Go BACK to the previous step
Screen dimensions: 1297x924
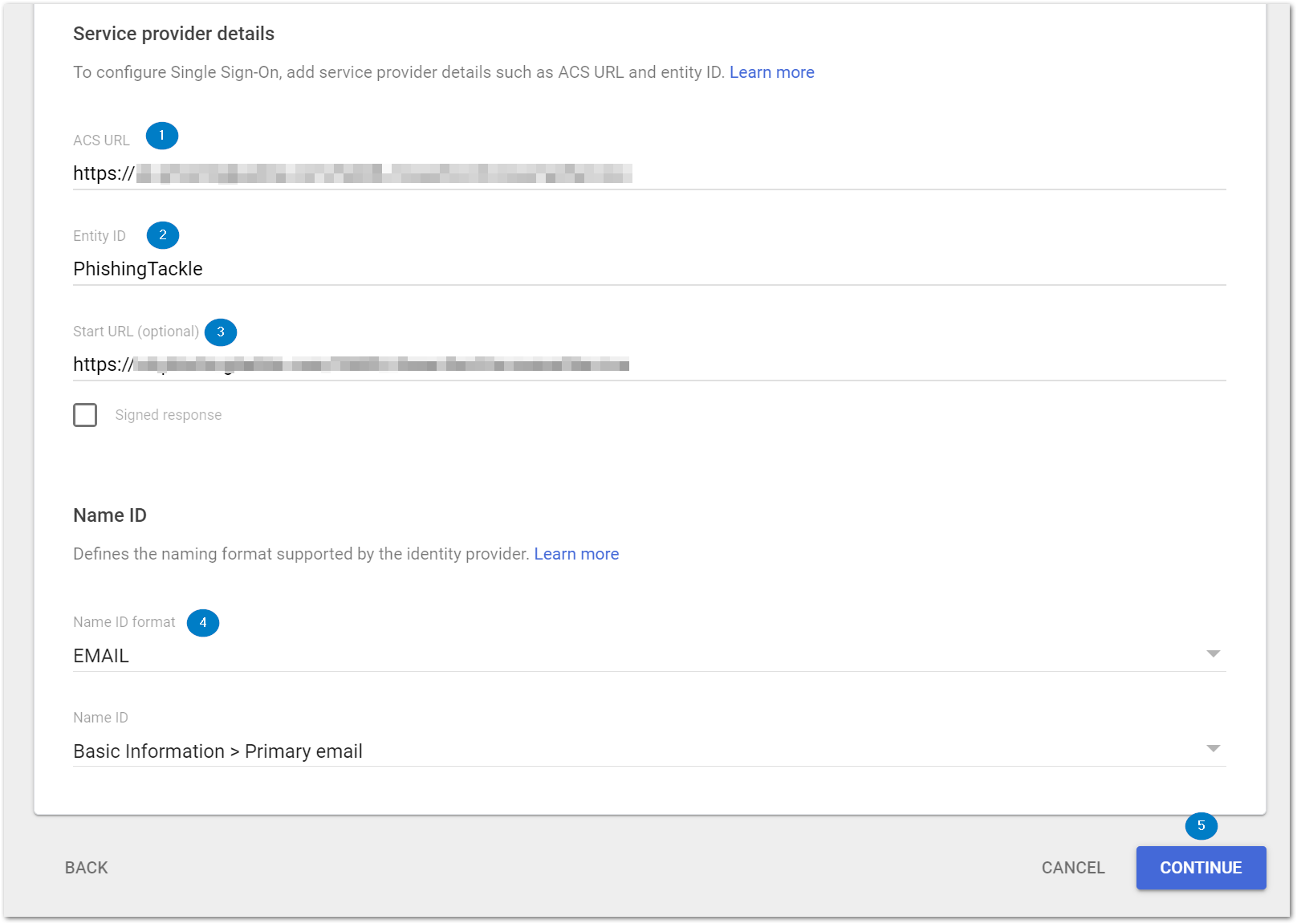point(87,868)
